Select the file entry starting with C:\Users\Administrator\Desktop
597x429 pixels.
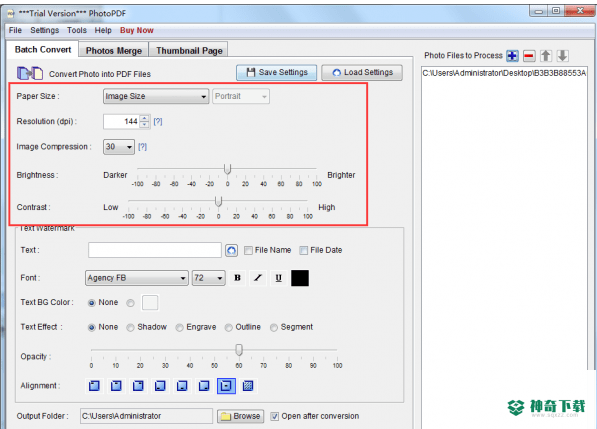504,73
